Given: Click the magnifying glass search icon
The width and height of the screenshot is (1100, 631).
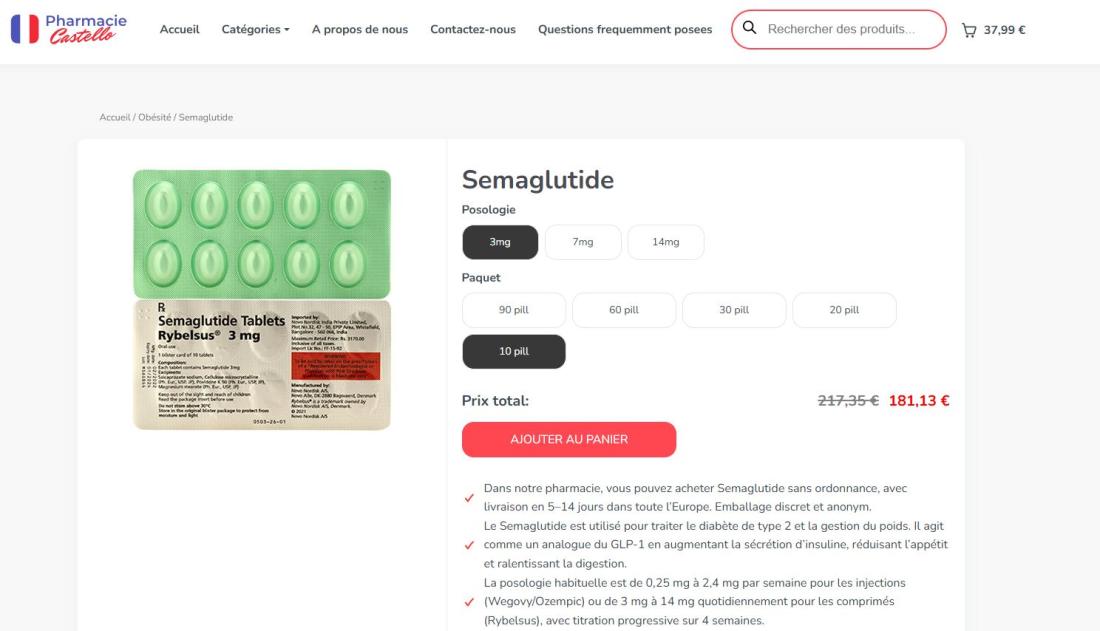Looking at the screenshot, I should pyautogui.click(x=749, y=28).
